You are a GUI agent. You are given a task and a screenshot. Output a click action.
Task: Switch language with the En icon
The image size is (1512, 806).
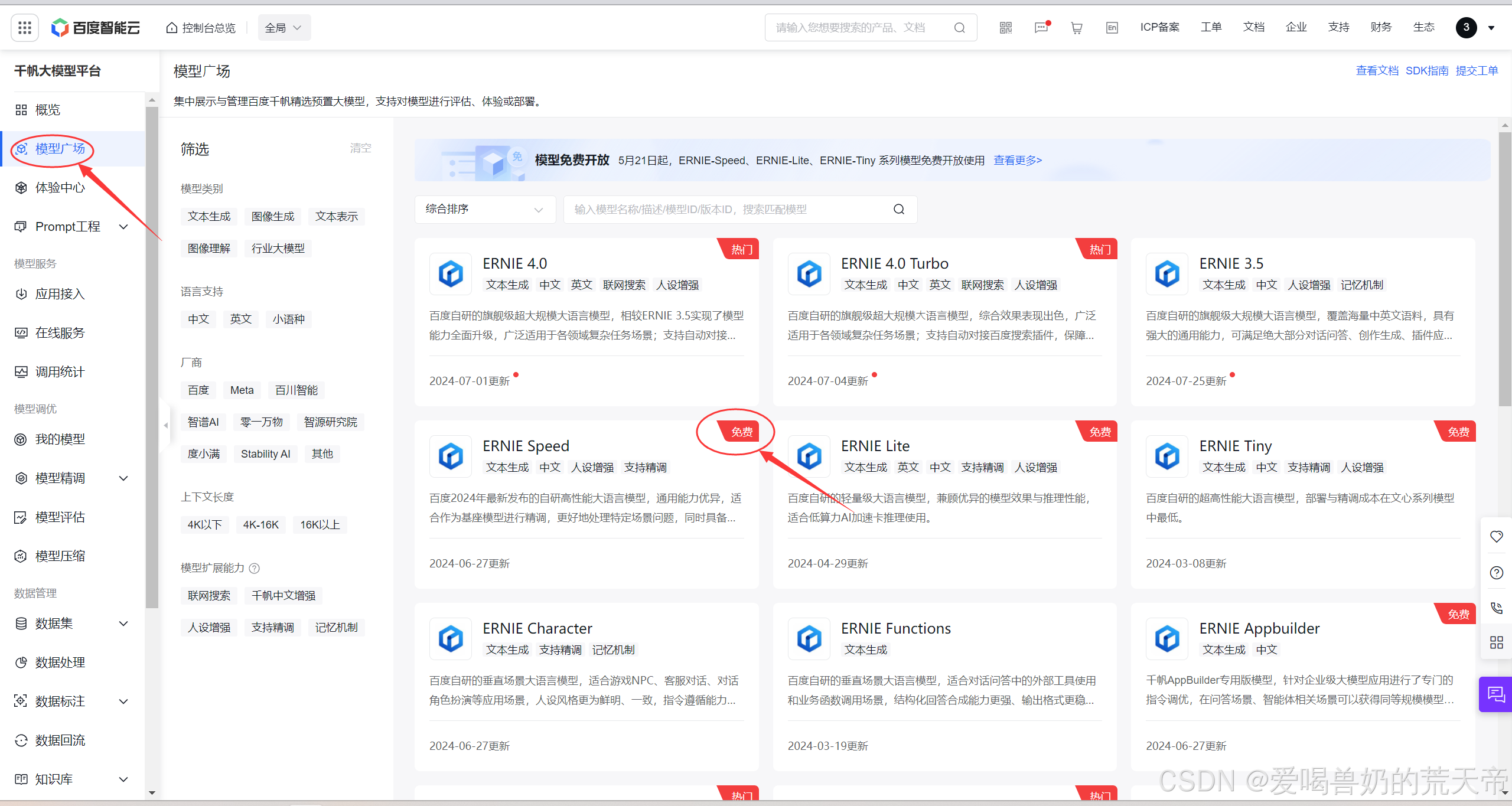coord(1112,28)
